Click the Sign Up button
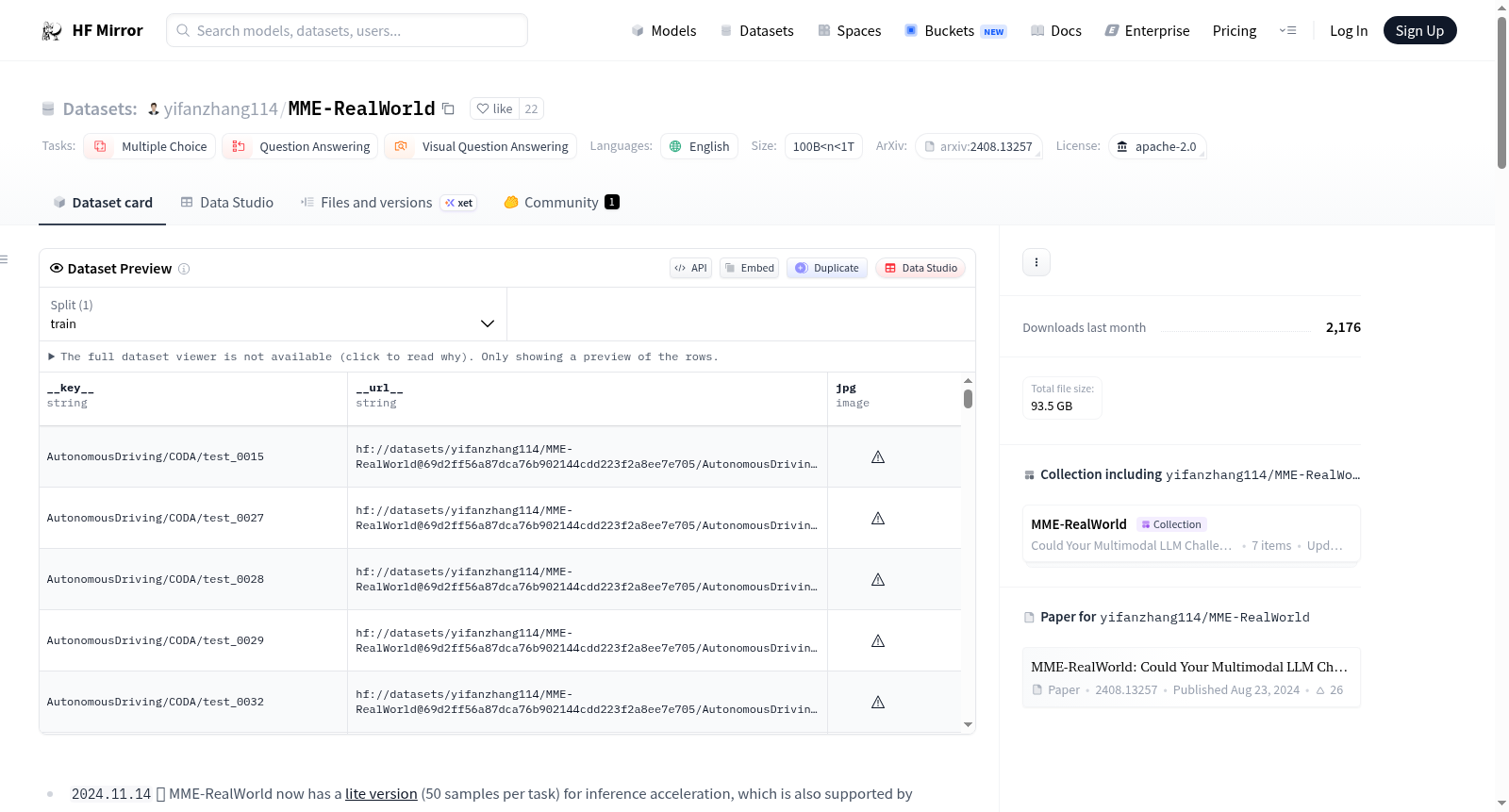 point(1419,30)
